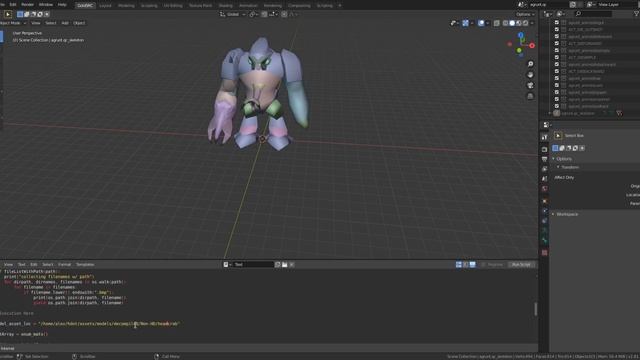Toggle viewport overlays display
Screen dimensions: 640x360
(481, 23)
